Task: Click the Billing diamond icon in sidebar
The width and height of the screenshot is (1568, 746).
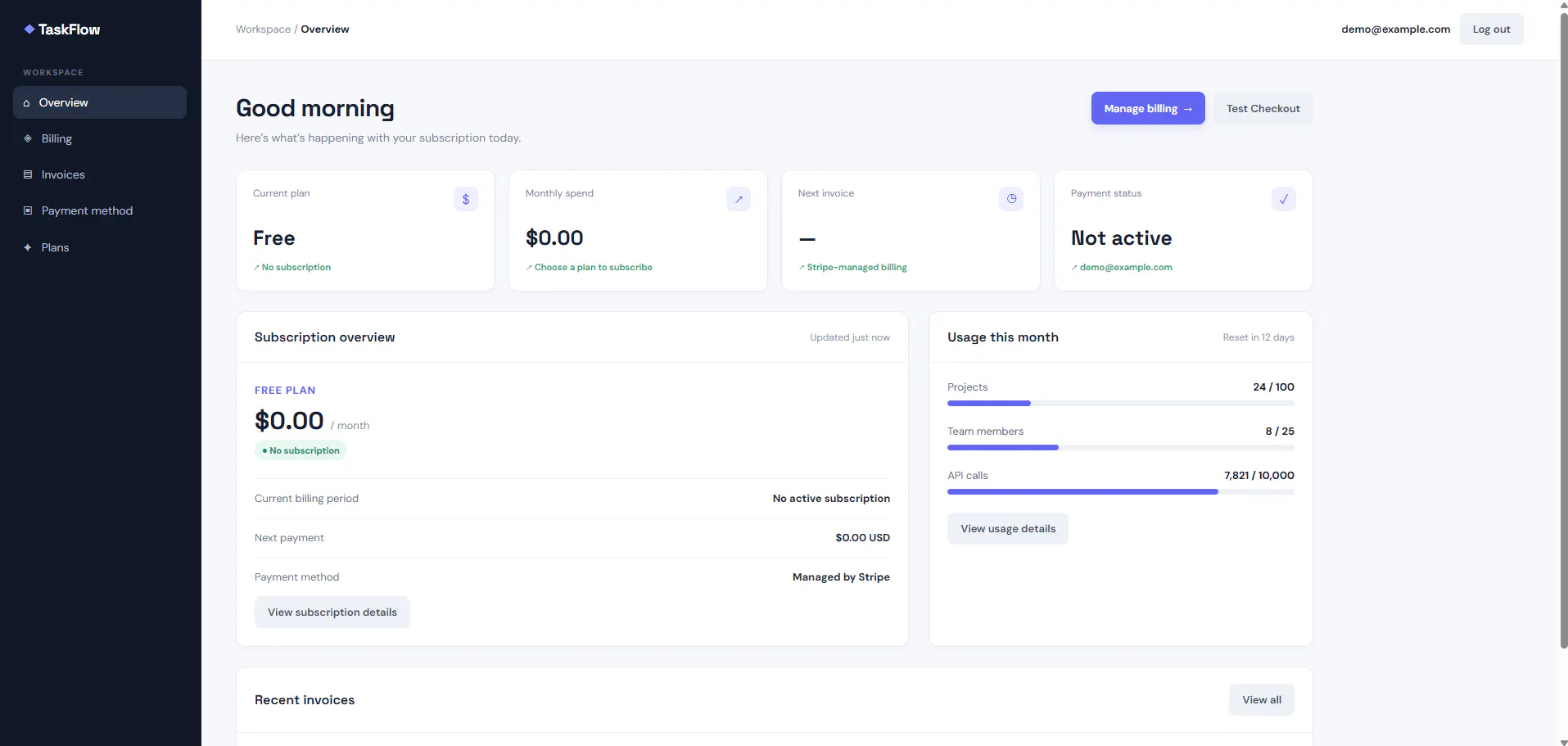Action: [28, 138]
